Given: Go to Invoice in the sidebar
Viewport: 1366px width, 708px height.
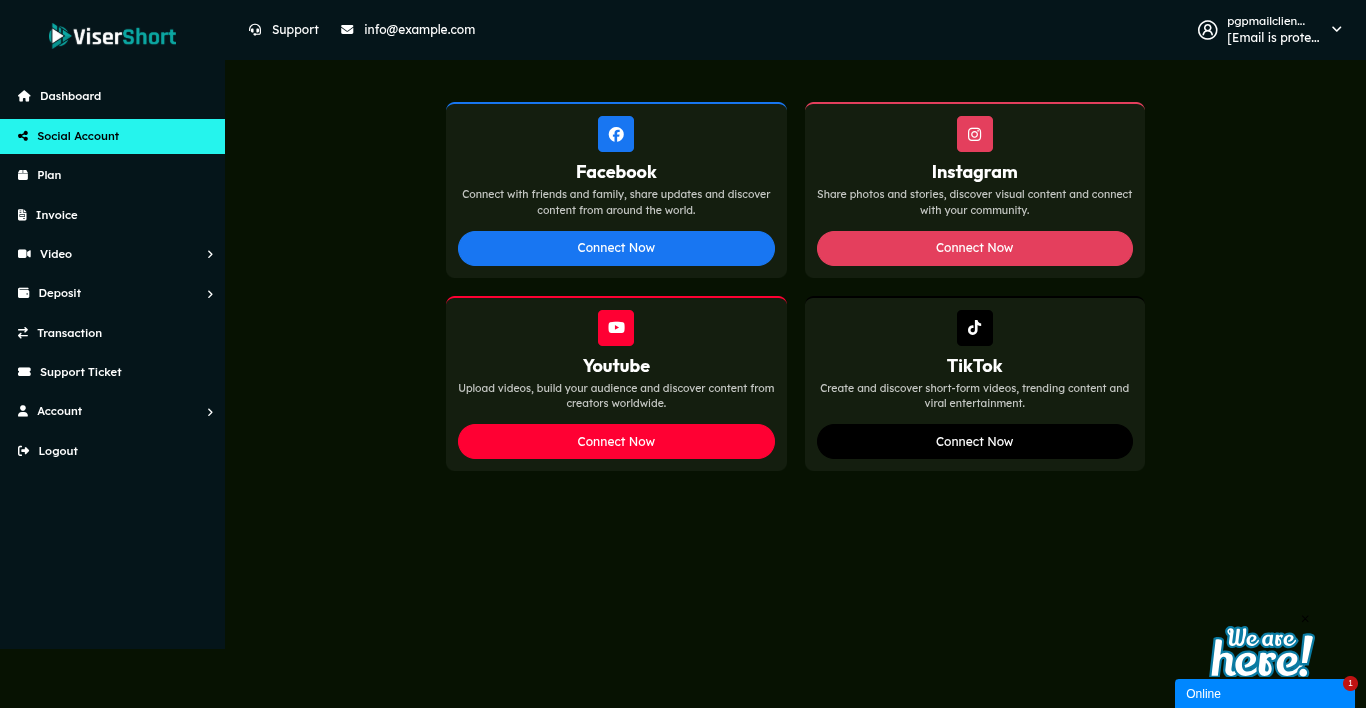Looking at the screenshot, I should pyautogui.click(x=56, y=215).
